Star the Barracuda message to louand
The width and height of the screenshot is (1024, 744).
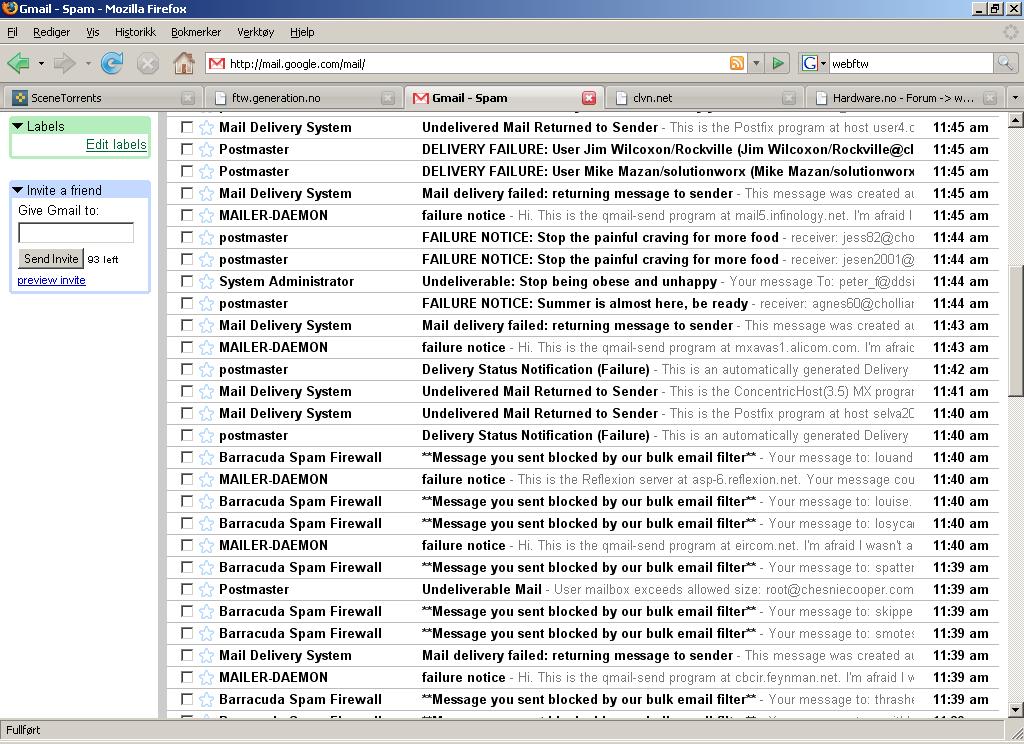tap(206, 457)
